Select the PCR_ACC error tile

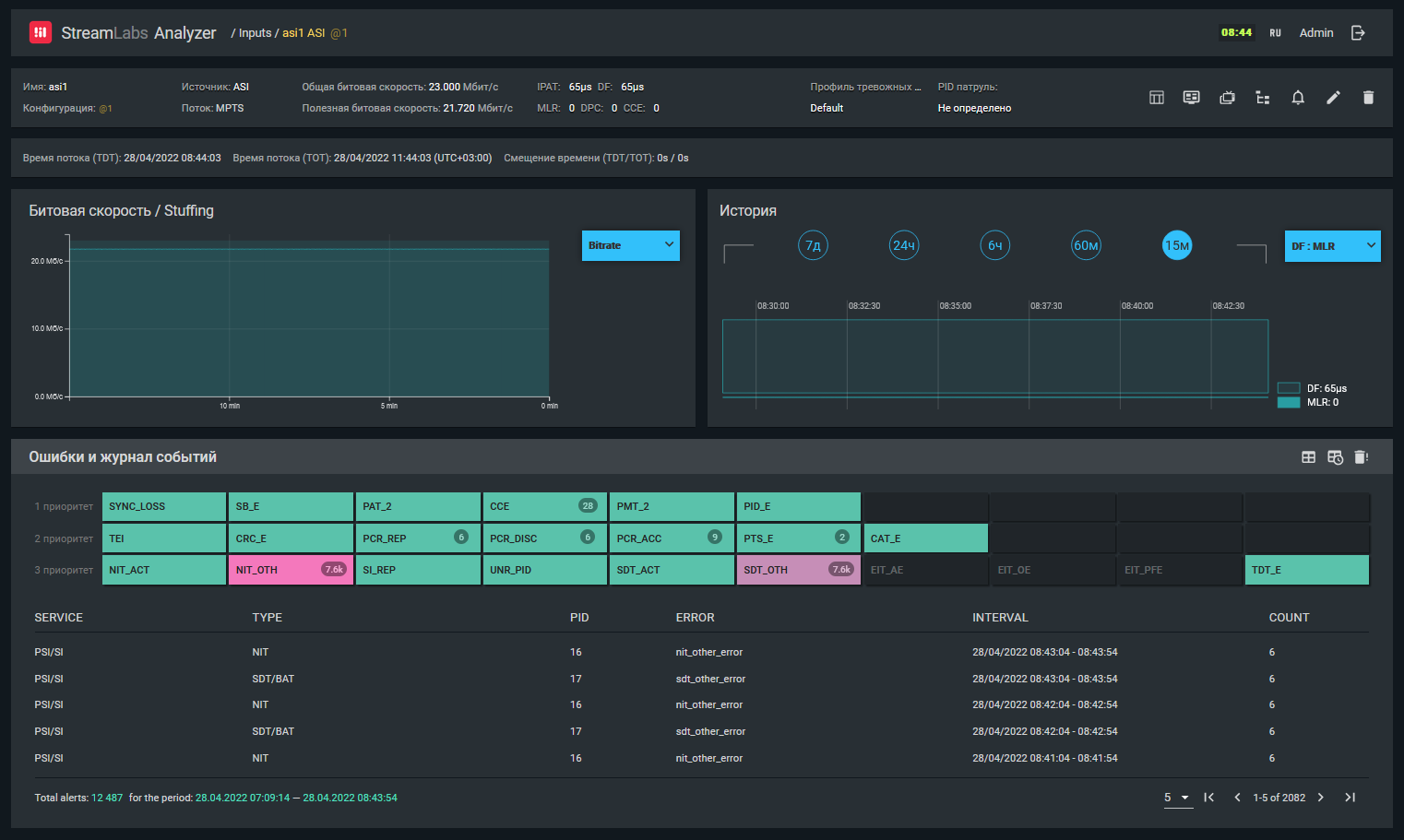(x=672, y=538)
